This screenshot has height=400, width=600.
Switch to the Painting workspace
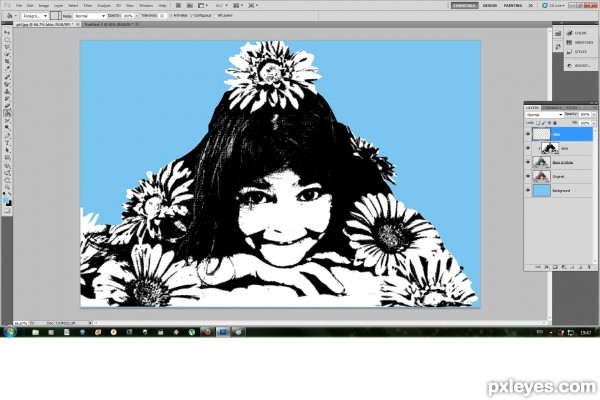(x=513, y=6)
